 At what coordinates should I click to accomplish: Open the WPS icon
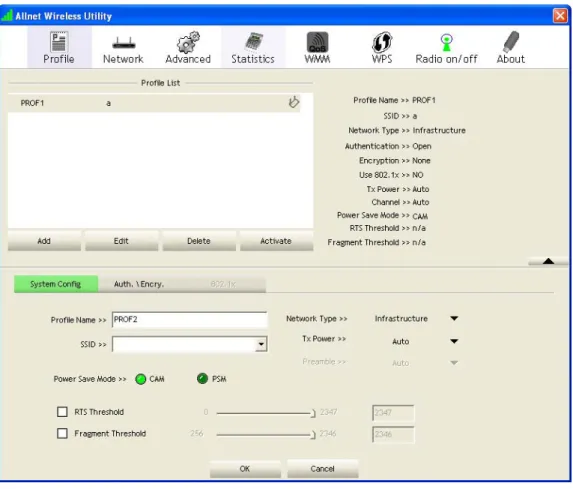[382, 42]
